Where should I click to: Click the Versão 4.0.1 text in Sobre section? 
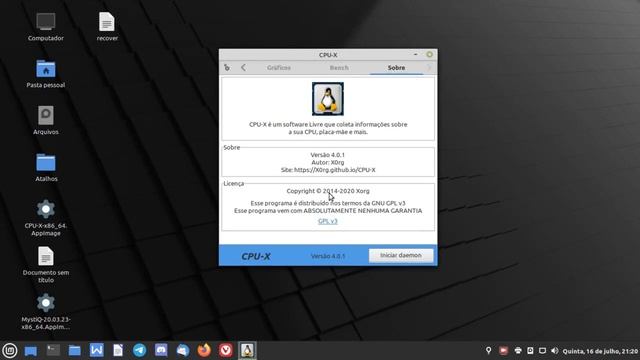328,155
